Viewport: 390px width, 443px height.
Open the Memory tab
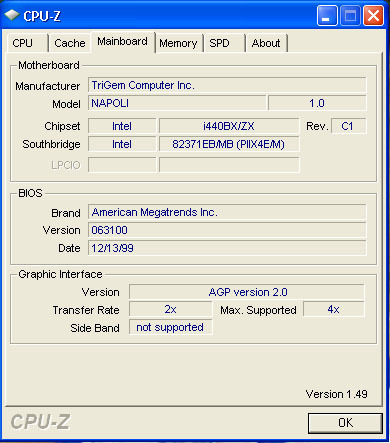(178, 43)
